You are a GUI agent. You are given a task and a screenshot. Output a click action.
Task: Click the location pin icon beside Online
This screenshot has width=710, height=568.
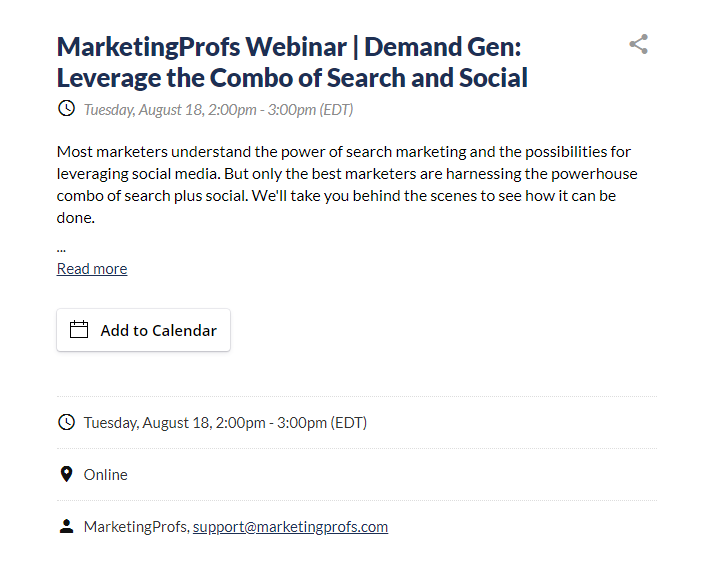pyautogui.click(x=67, y=474)
